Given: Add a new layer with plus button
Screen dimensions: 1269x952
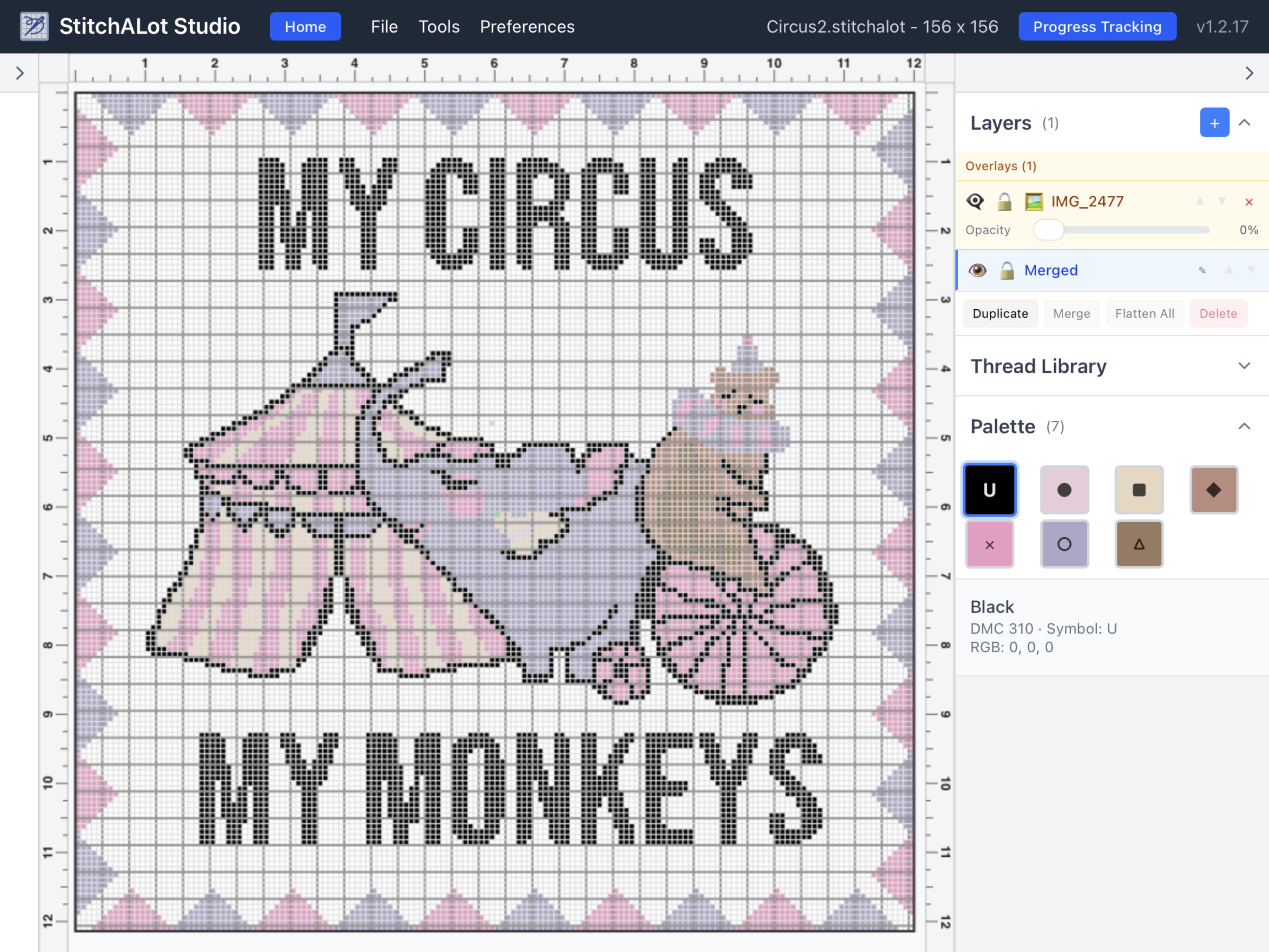Looking at the screenshot, I should click(1214, 123).
